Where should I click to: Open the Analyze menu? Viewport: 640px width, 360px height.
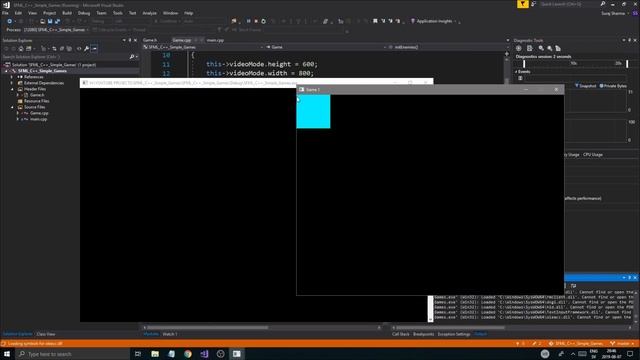(149, 13)
